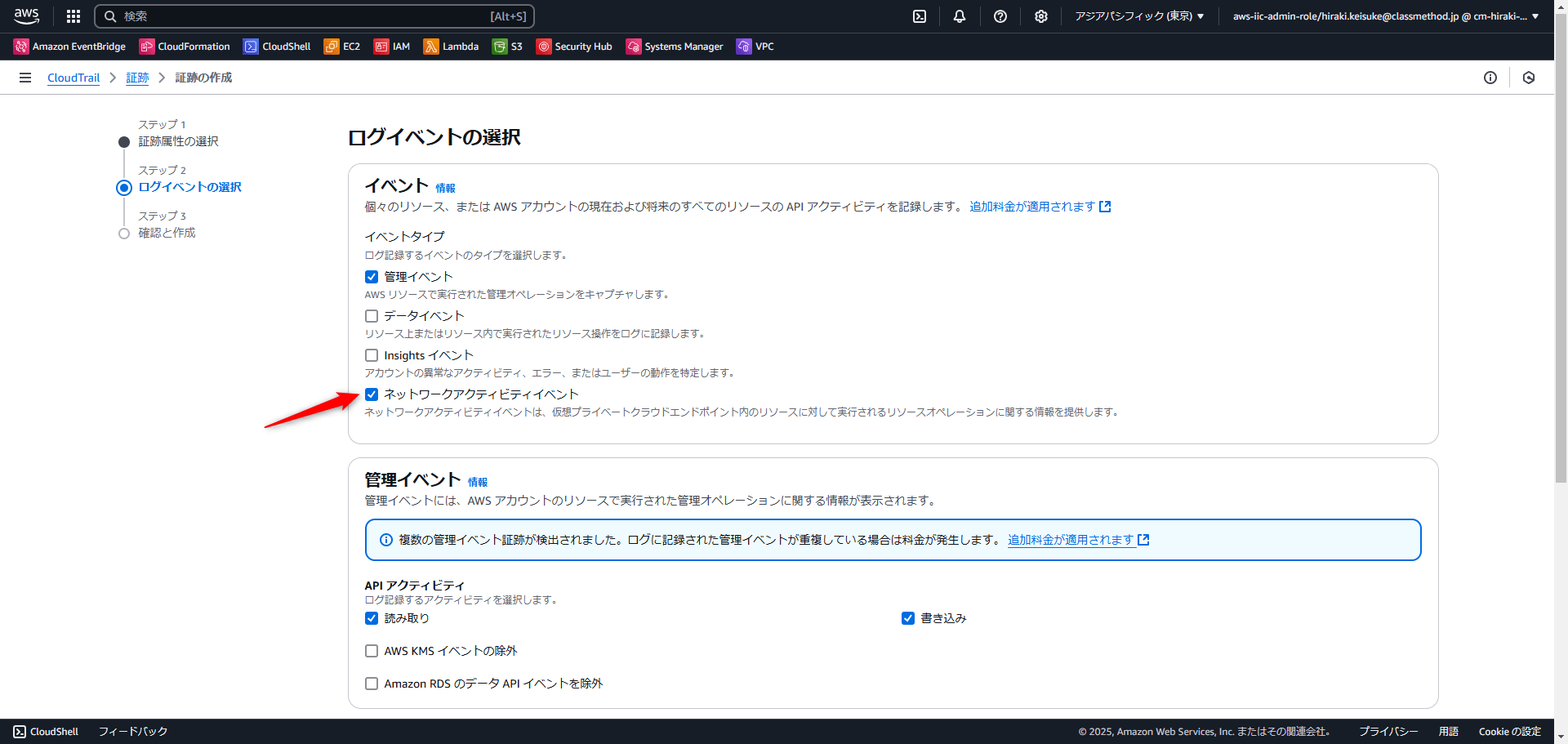Open Systems Manager shortcut
The height and width of the screenshot is (744, 1568).
pos(675,47)
